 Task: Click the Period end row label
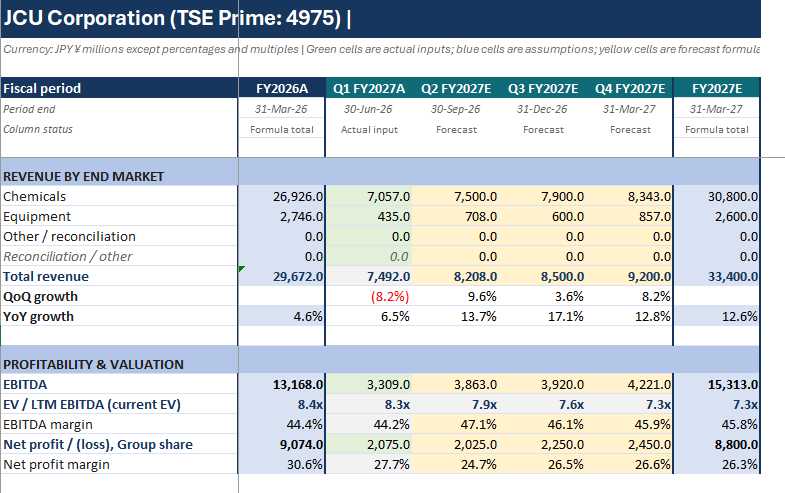coord(119,109)
